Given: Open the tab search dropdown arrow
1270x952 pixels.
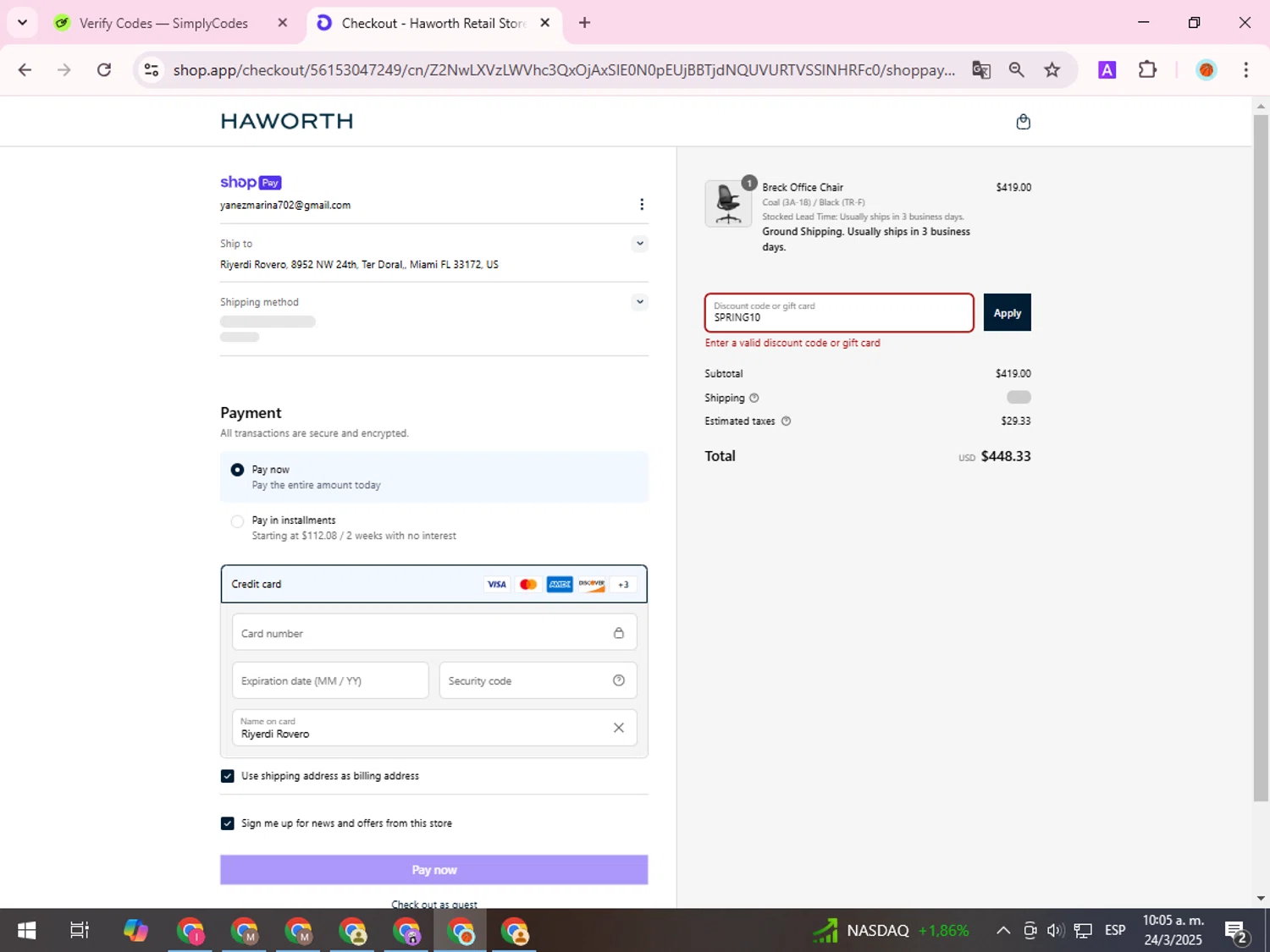Looking at the screenshot, I should coord(22,23).
